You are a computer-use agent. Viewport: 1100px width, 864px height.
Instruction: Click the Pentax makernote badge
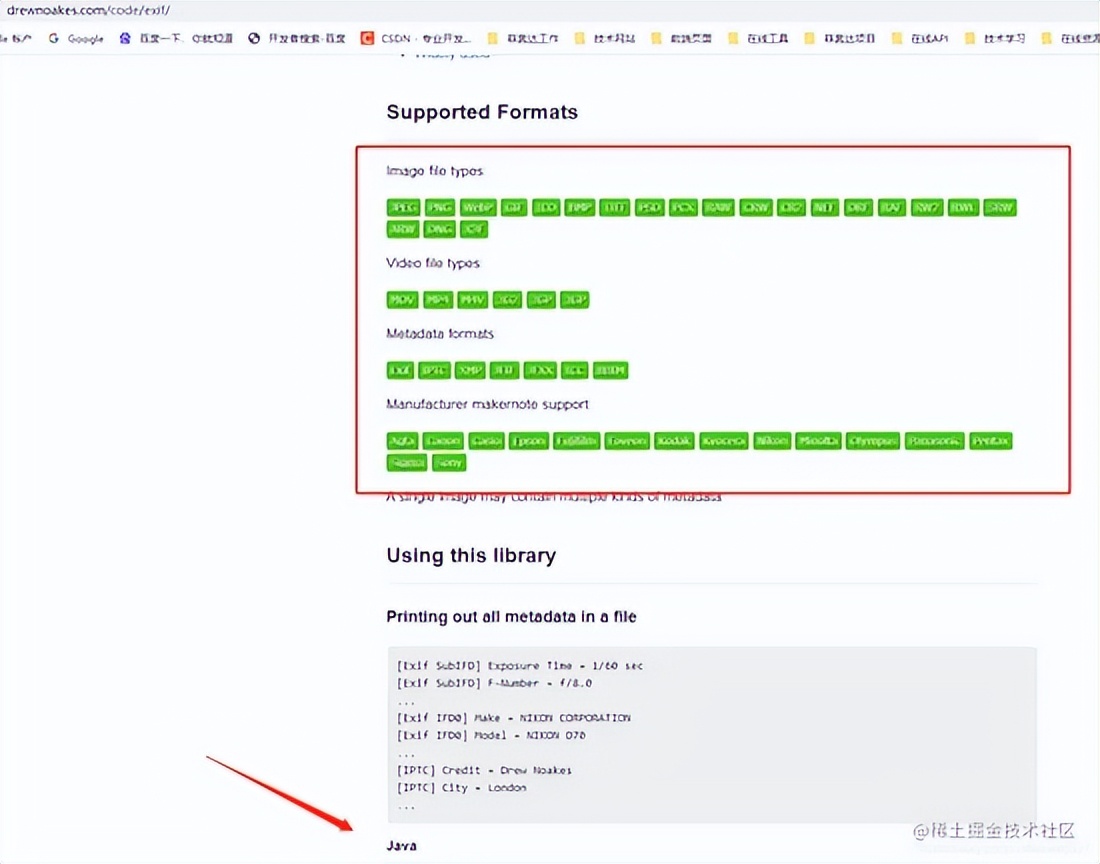(991, 441)
